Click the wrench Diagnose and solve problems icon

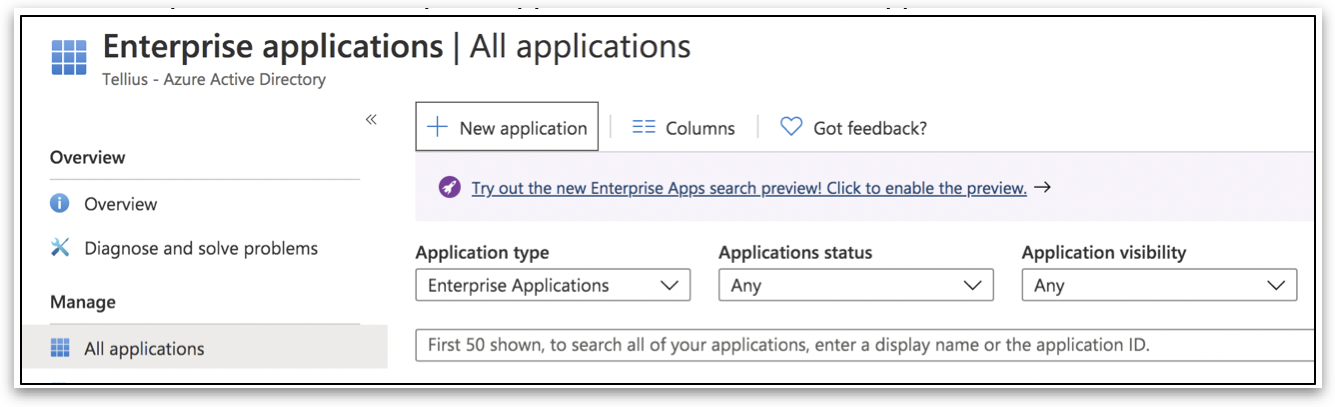(60, 248)
